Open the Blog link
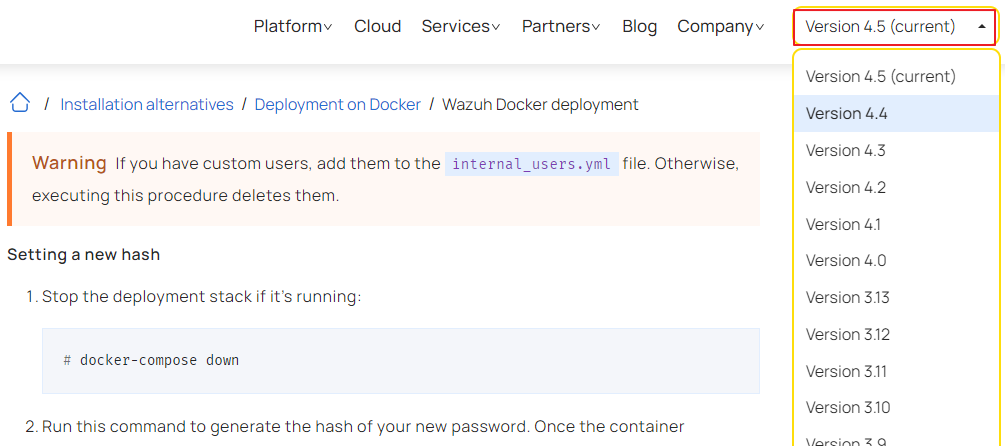This screenshot has width=1005, height=446. [x=639, y=27]
